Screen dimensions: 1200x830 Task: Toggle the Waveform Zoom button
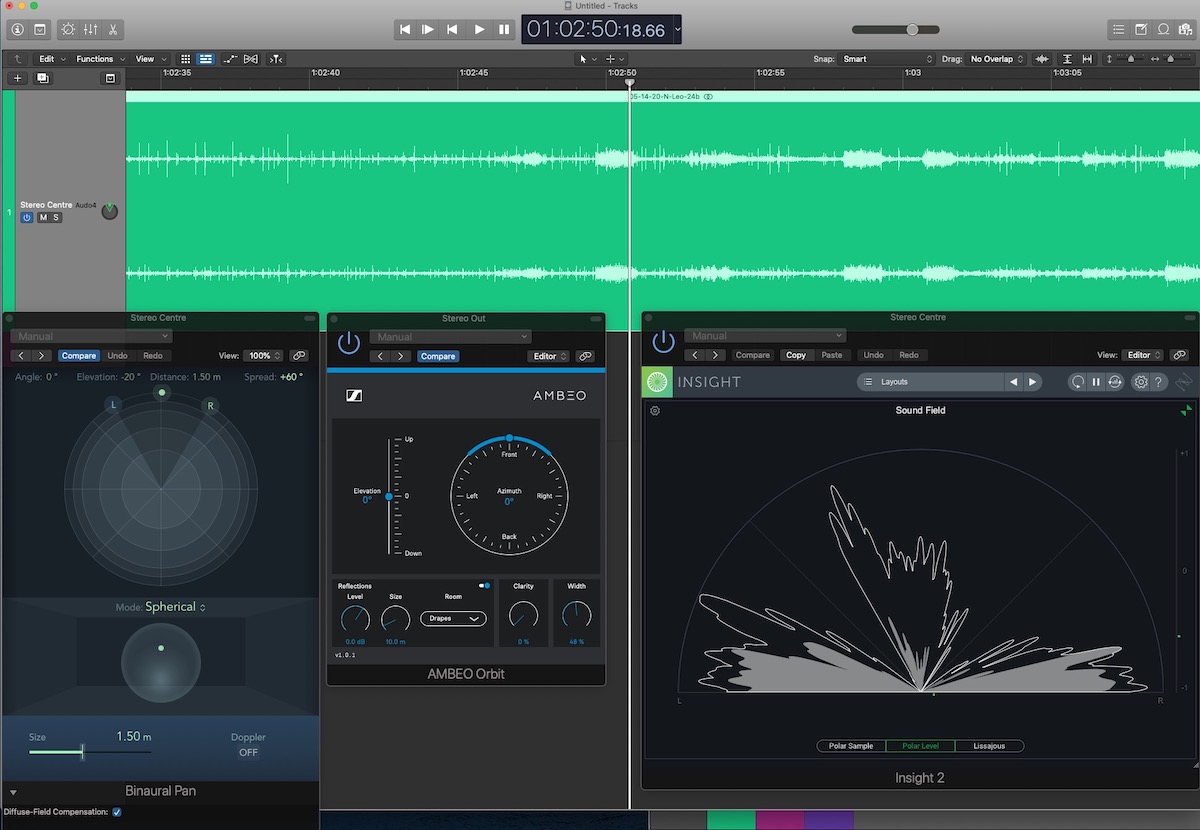(1043, 59)
